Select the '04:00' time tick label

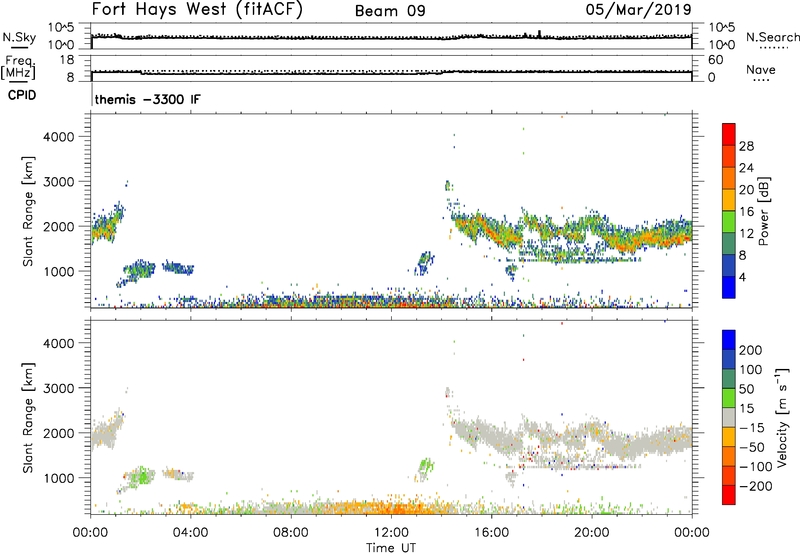pos(191,533)
